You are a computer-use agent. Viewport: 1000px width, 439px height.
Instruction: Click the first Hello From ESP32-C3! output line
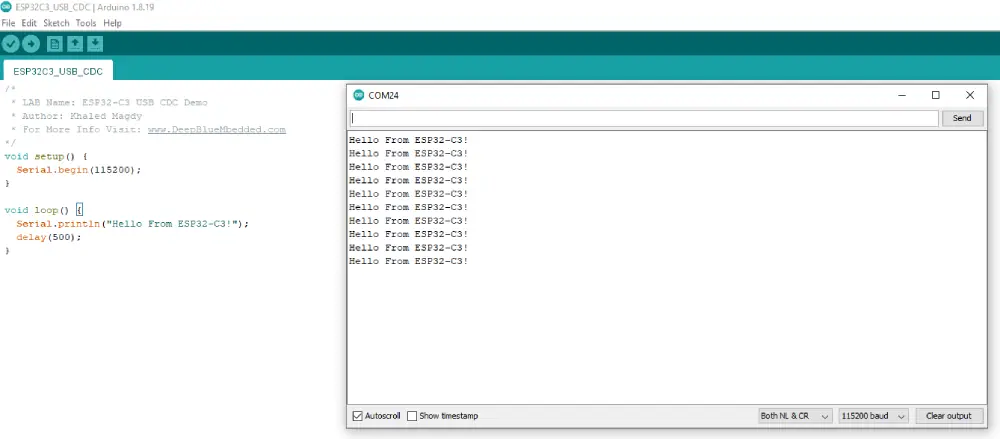[x=409, y=140]
